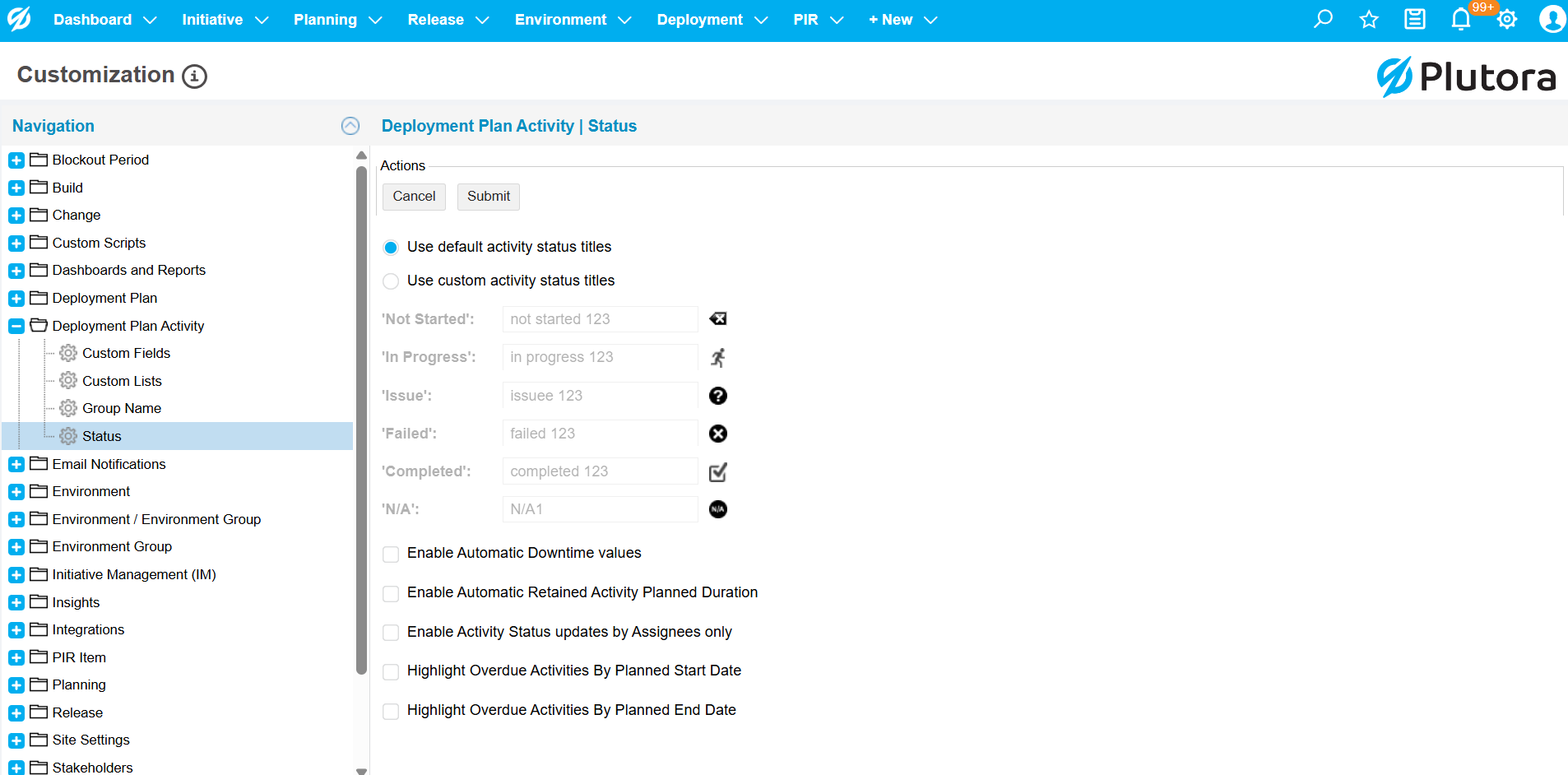Open the Deployment menu
1568x775 pixels.
tap(712, 20)
